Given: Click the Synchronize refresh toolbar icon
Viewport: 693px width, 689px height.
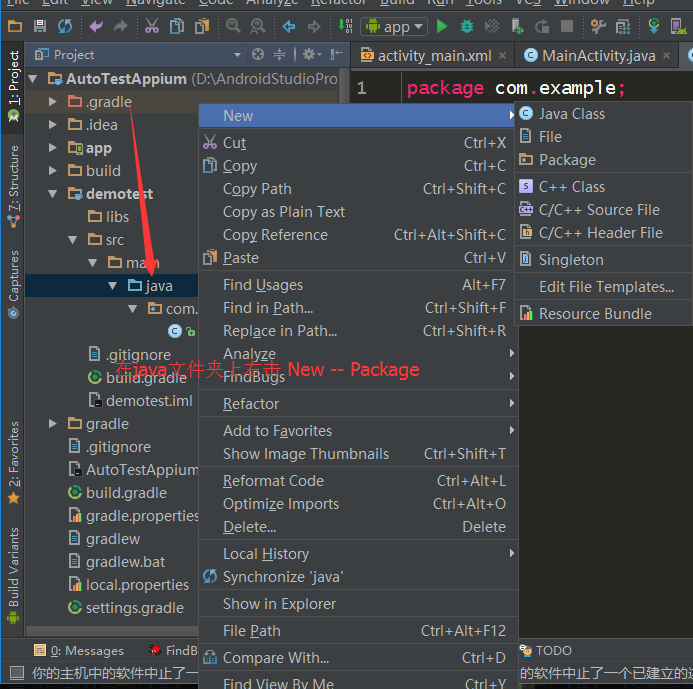Looking at the screenshot, I should 65,27.
